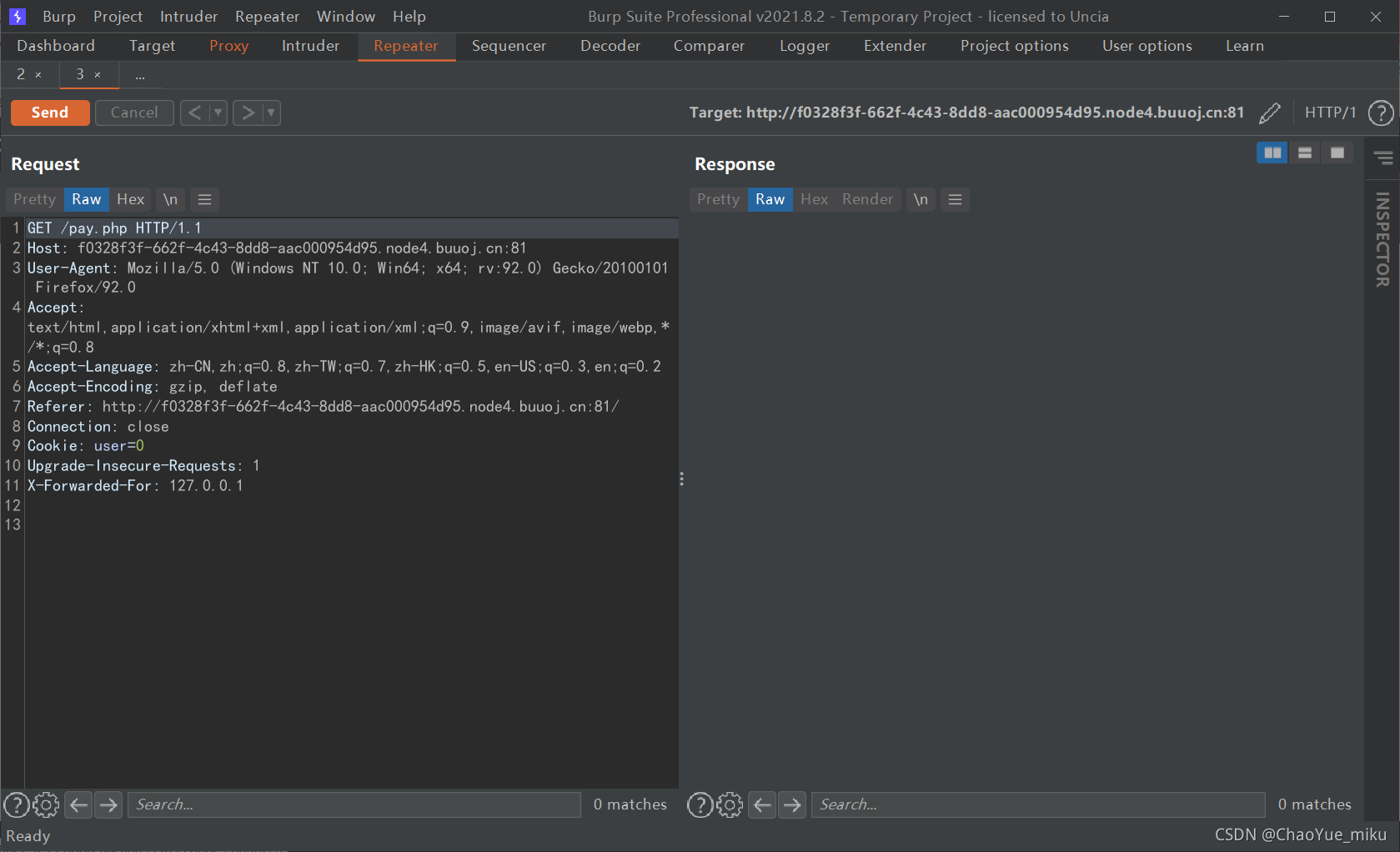Send the request

50,113
